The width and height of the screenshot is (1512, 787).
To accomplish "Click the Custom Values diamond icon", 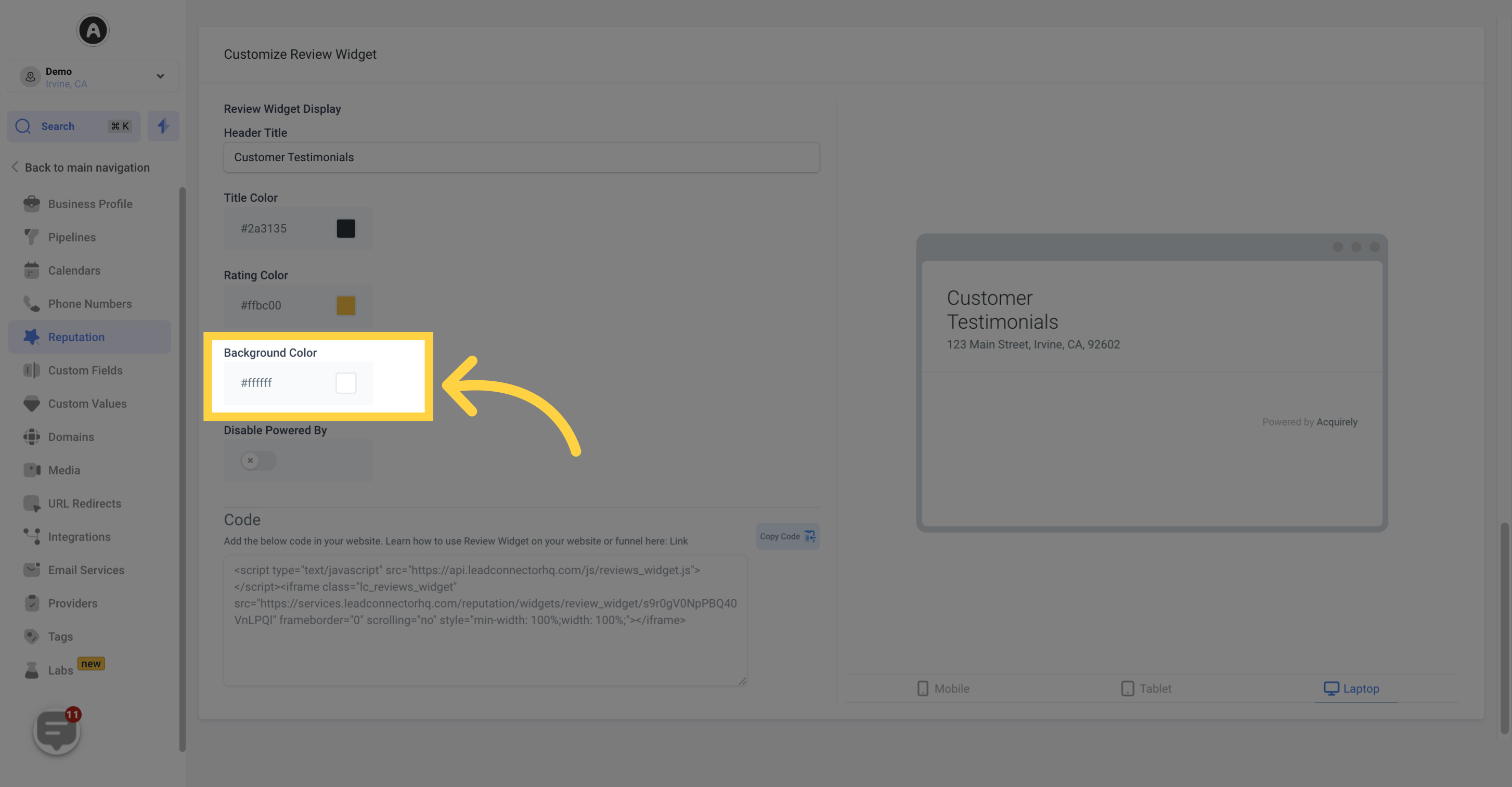I will point(32,404).
